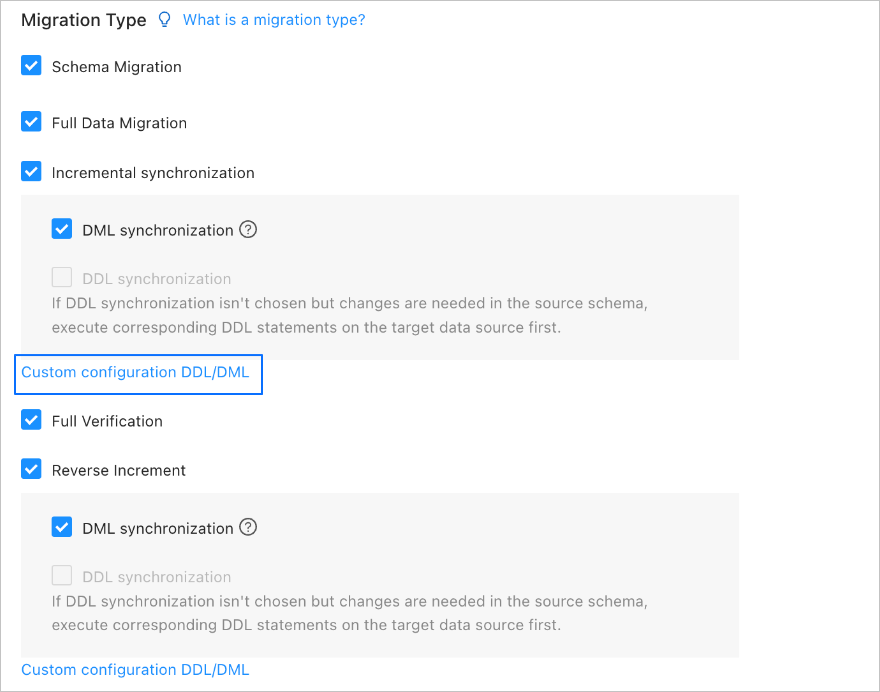Toggle the Full Verification checkbox
Viewport: 880px width, 692px height.
click(31, 421)
